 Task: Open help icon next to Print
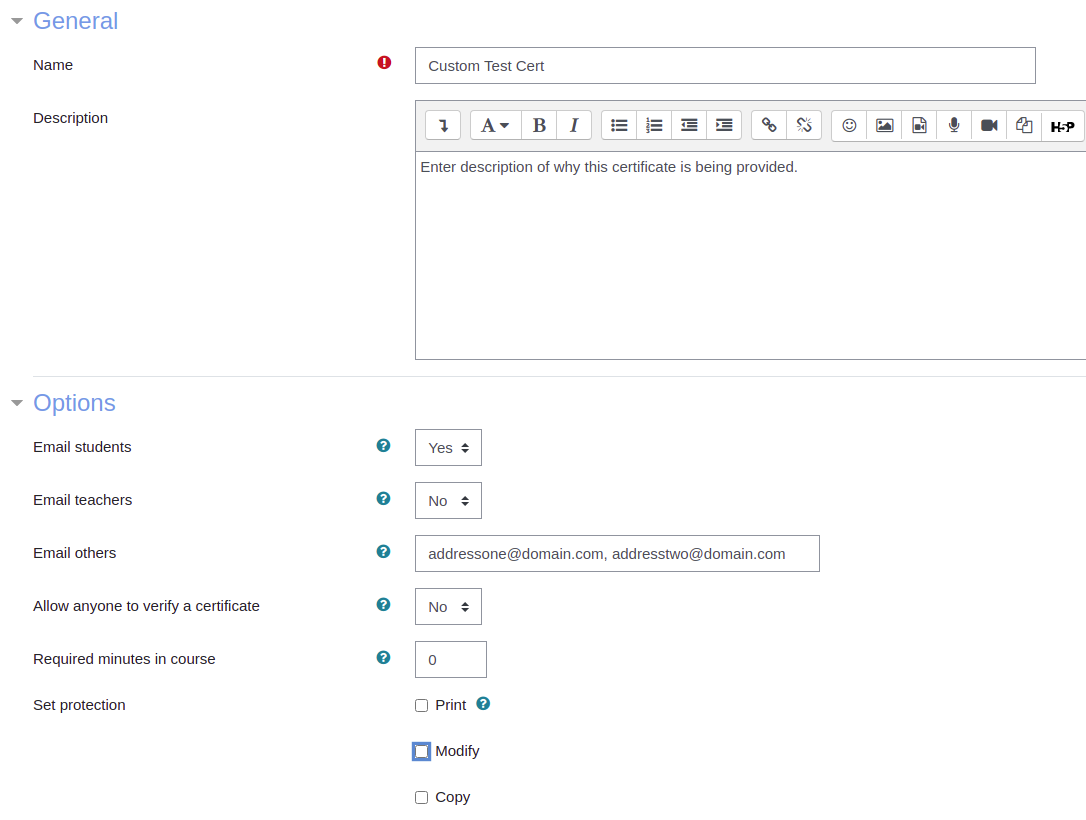click(483, 704)
